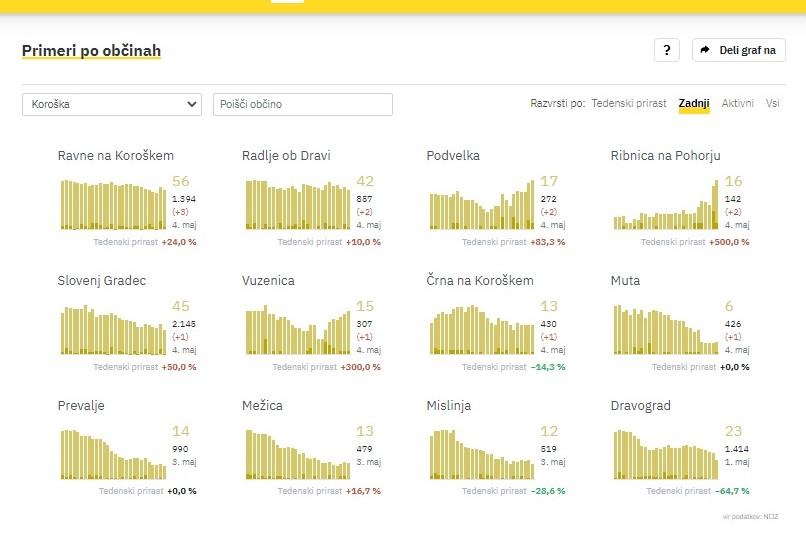The image size is (806, 551).
Task: Click the question mark help button
Action: pos(667,50)
